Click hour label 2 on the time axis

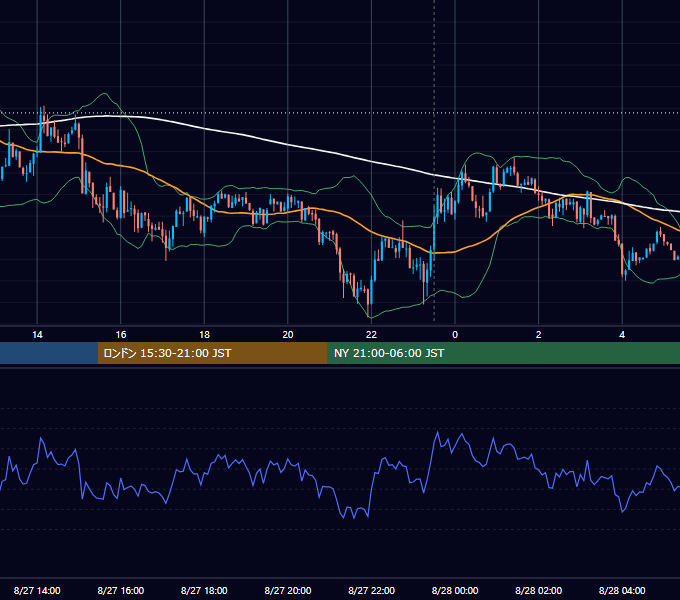pyautogui.click(x=539, y=335)
